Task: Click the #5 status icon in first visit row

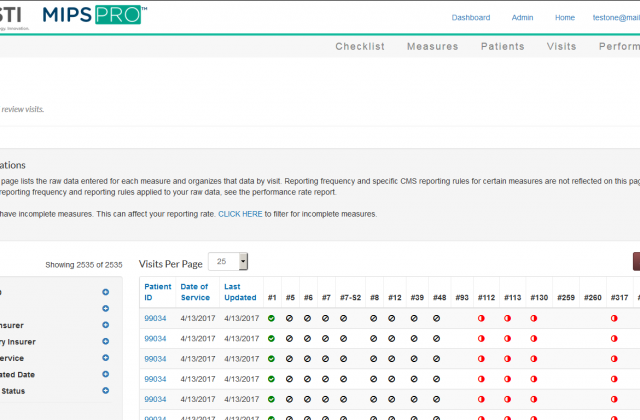Action: pyautogui.click(x=289, y=317)
